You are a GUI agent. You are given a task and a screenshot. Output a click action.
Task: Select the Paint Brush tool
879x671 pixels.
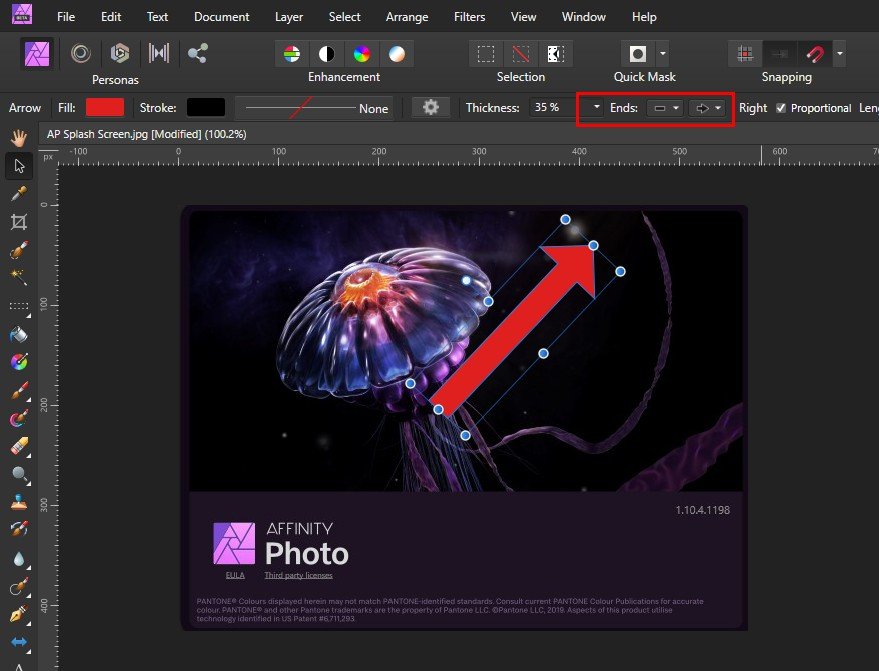(x=19, y=390)
